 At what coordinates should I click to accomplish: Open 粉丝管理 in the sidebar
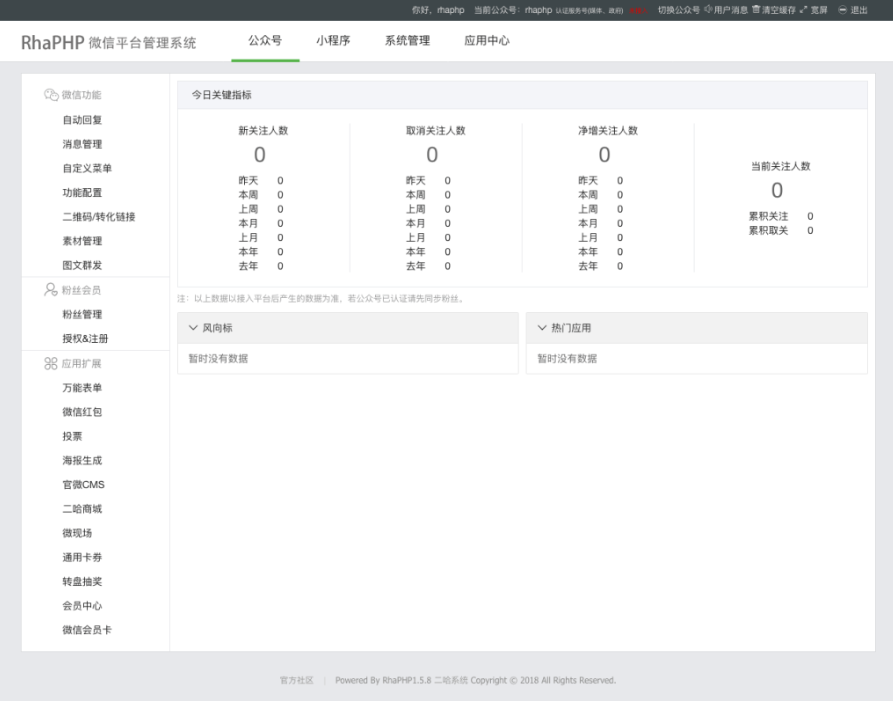(82, 314)
